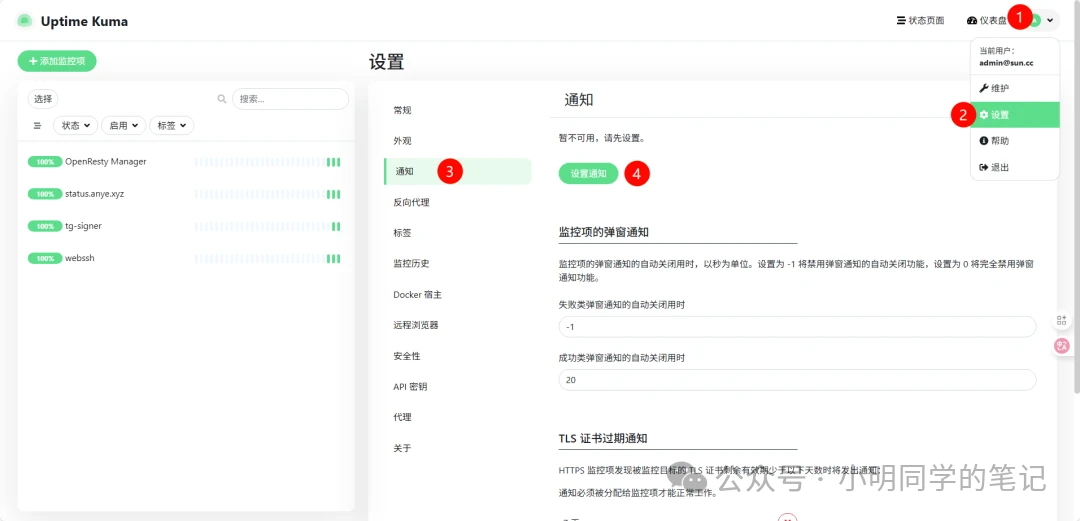The height and width of the screenshot is (521, 1080).
Task: Open the 状态页面 status page
Action: point(920,21)
